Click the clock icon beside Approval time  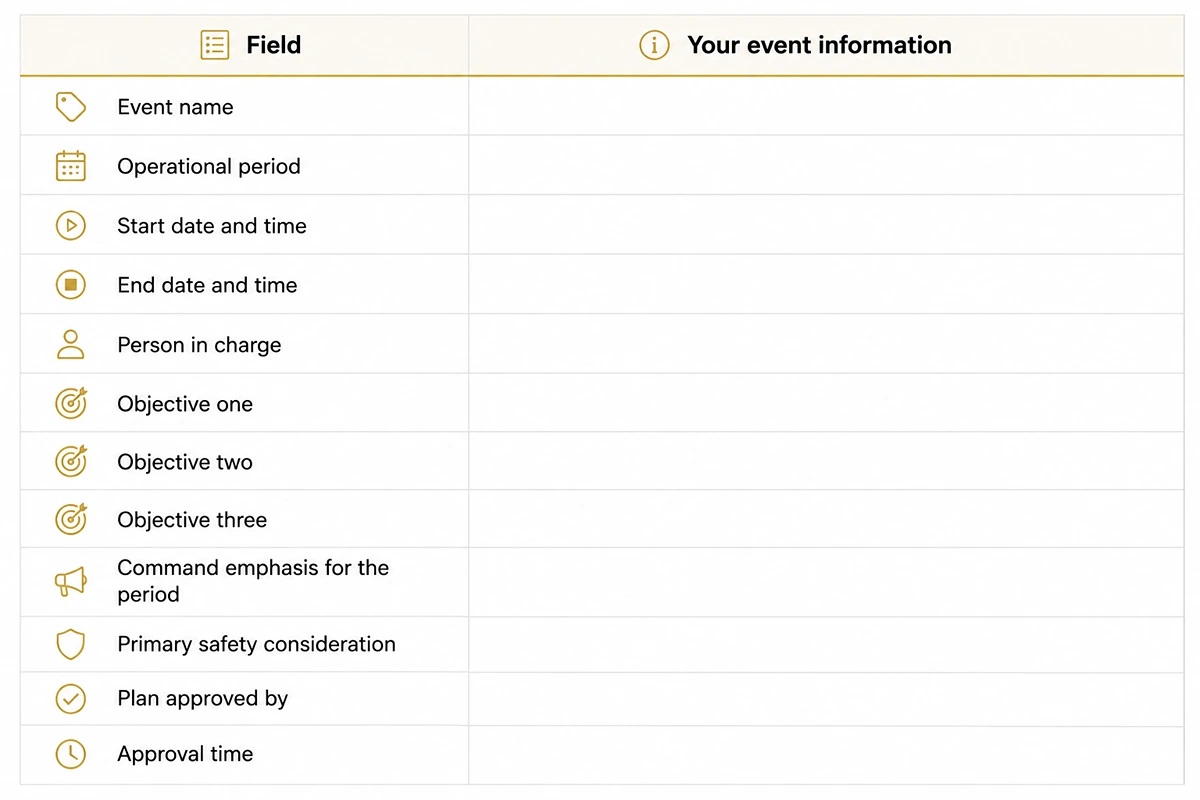point(70,754)
